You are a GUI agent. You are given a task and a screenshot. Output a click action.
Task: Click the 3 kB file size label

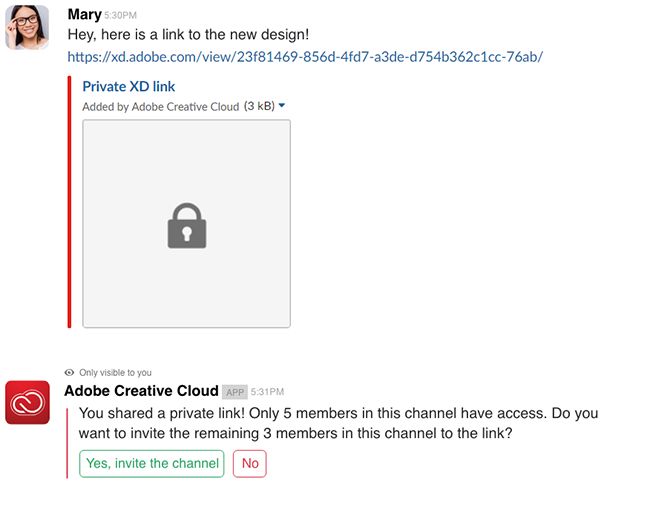point(259,106)
